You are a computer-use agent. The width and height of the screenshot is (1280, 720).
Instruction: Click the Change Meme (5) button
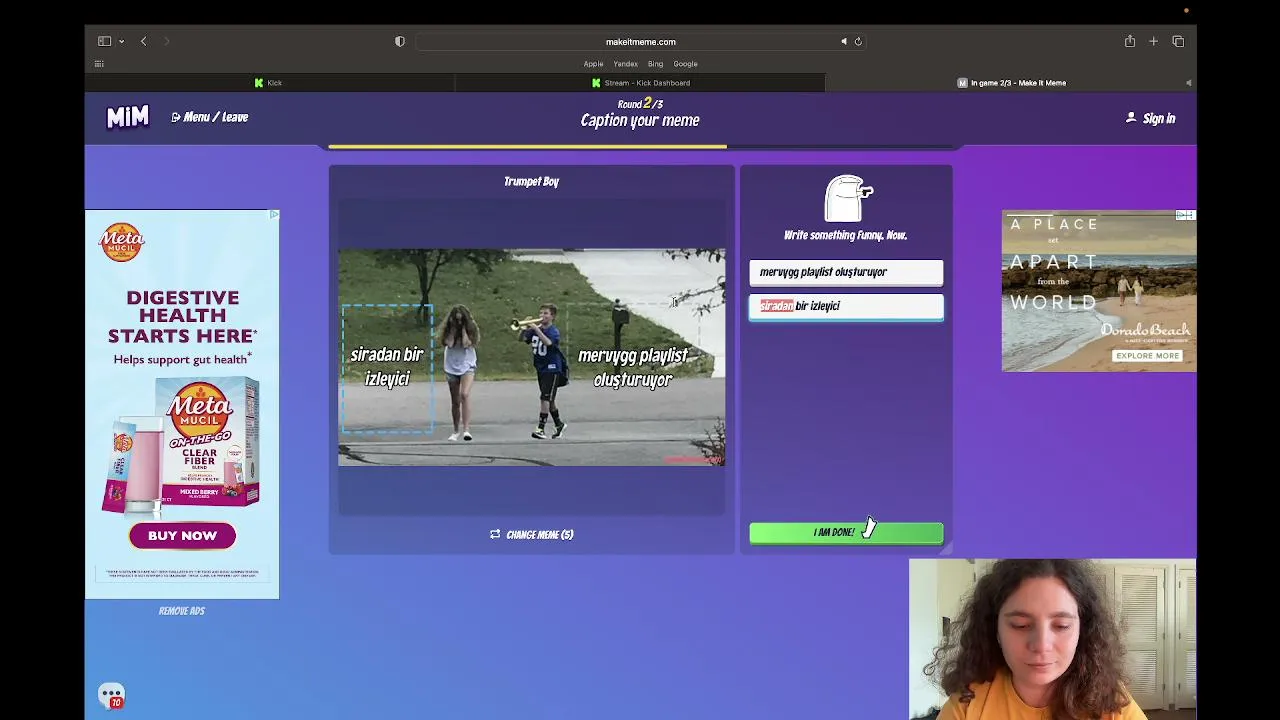[x=531, y=534]
